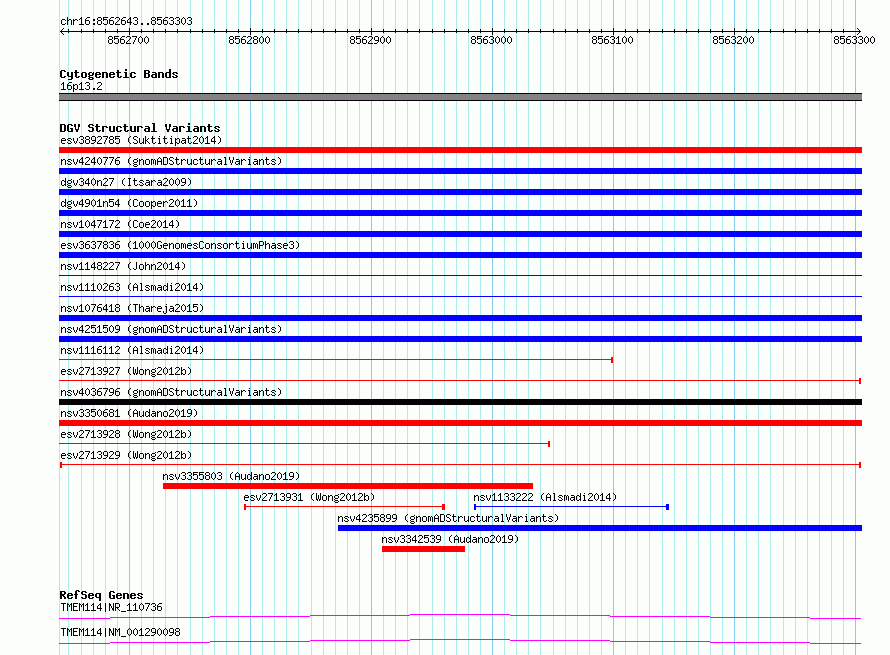
Task: Select the esv2713927 (Wong2012b) label
Action: click(126, 371)
